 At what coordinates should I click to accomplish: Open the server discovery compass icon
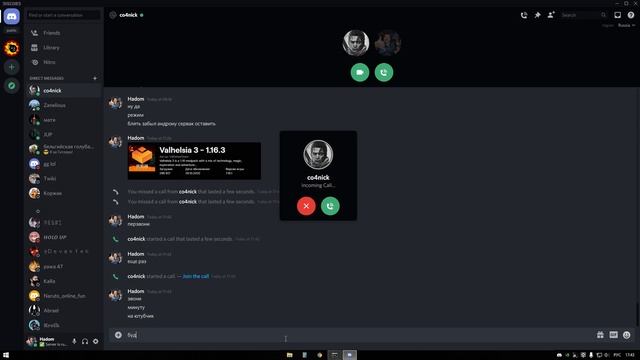[x=11, y=86]
